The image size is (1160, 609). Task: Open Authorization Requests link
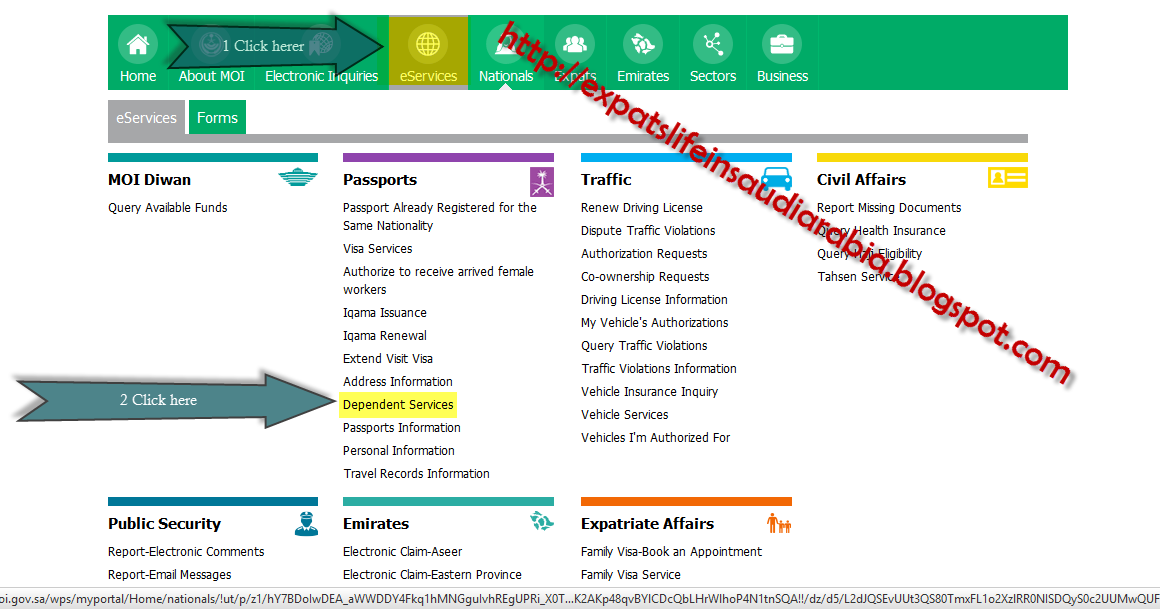tap(644, 254)
